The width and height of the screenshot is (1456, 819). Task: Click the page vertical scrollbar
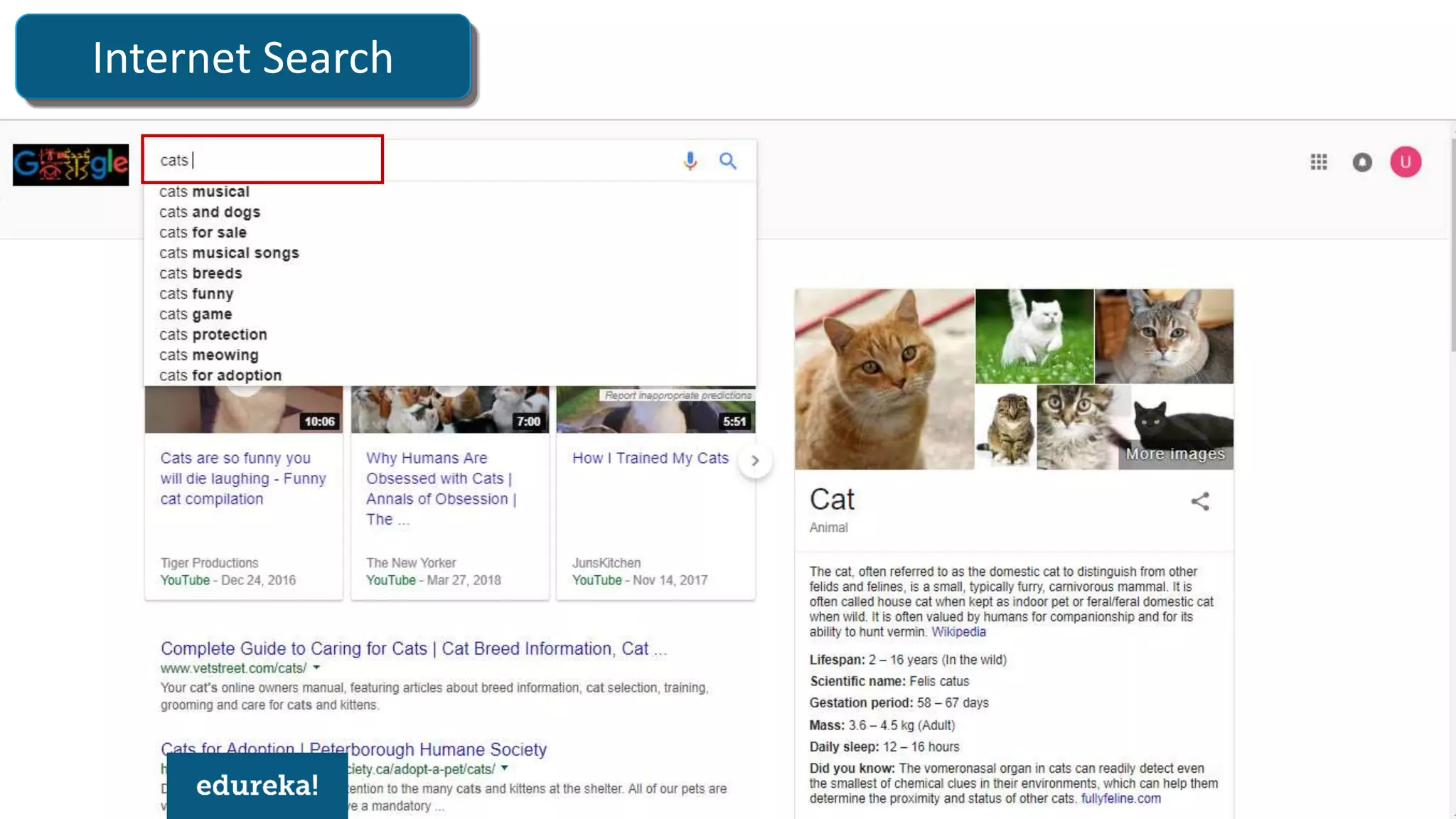click(1452, 245)
